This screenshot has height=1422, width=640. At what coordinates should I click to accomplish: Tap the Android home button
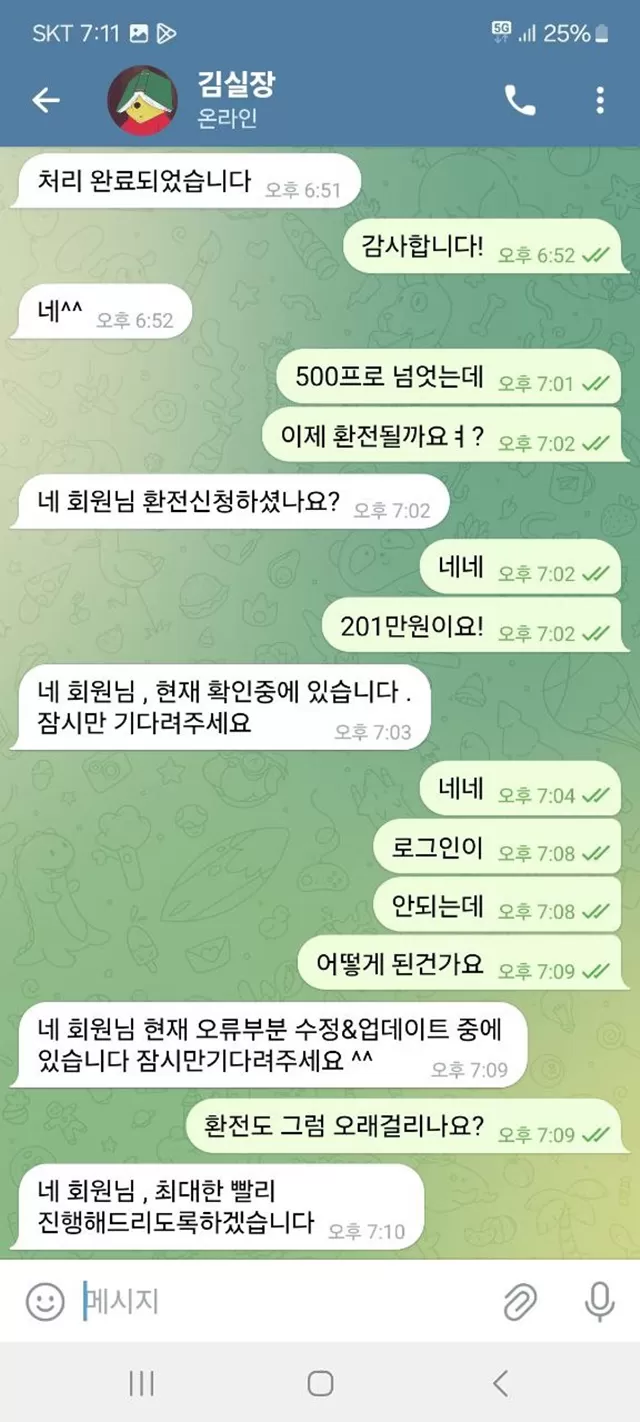(320, 1383)
